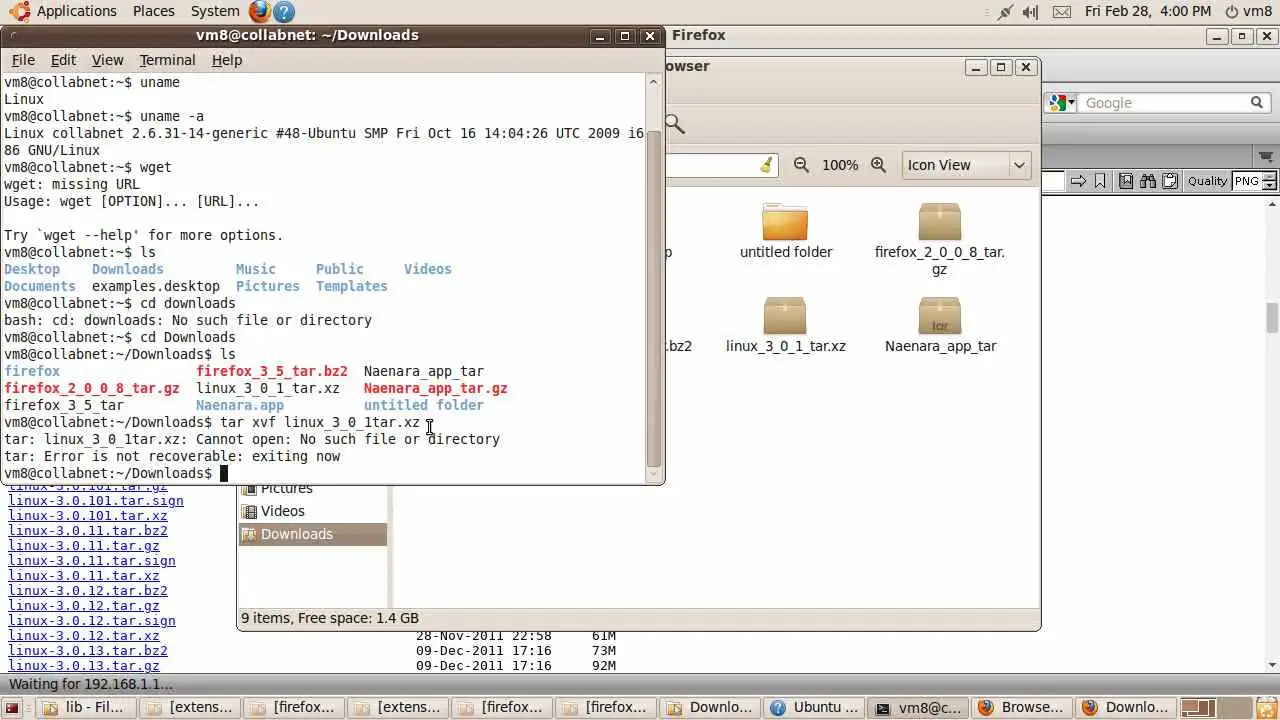Open the mail envelope indicator
Viewport: 1280px width, 720px height.
(1062, 12)
